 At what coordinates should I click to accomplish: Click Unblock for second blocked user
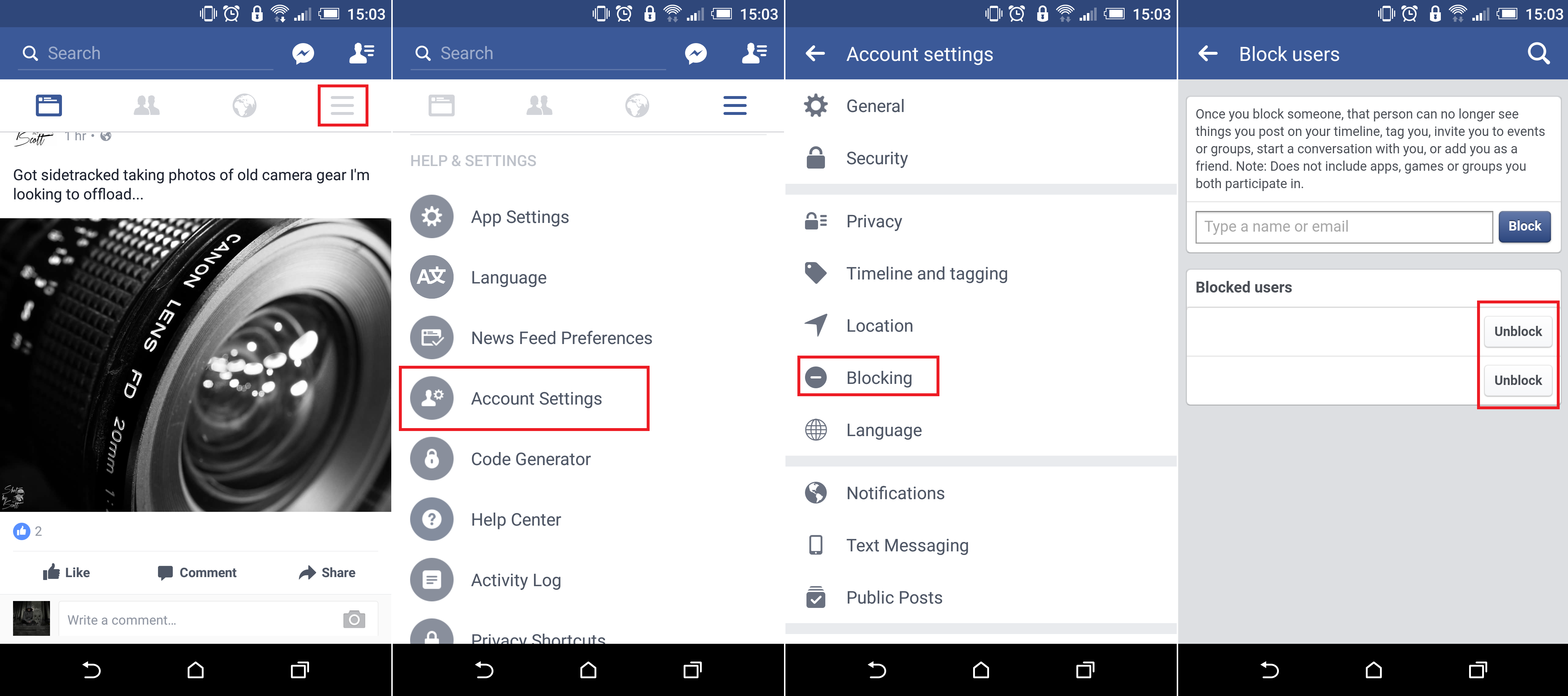click(x=1516, y=380)
